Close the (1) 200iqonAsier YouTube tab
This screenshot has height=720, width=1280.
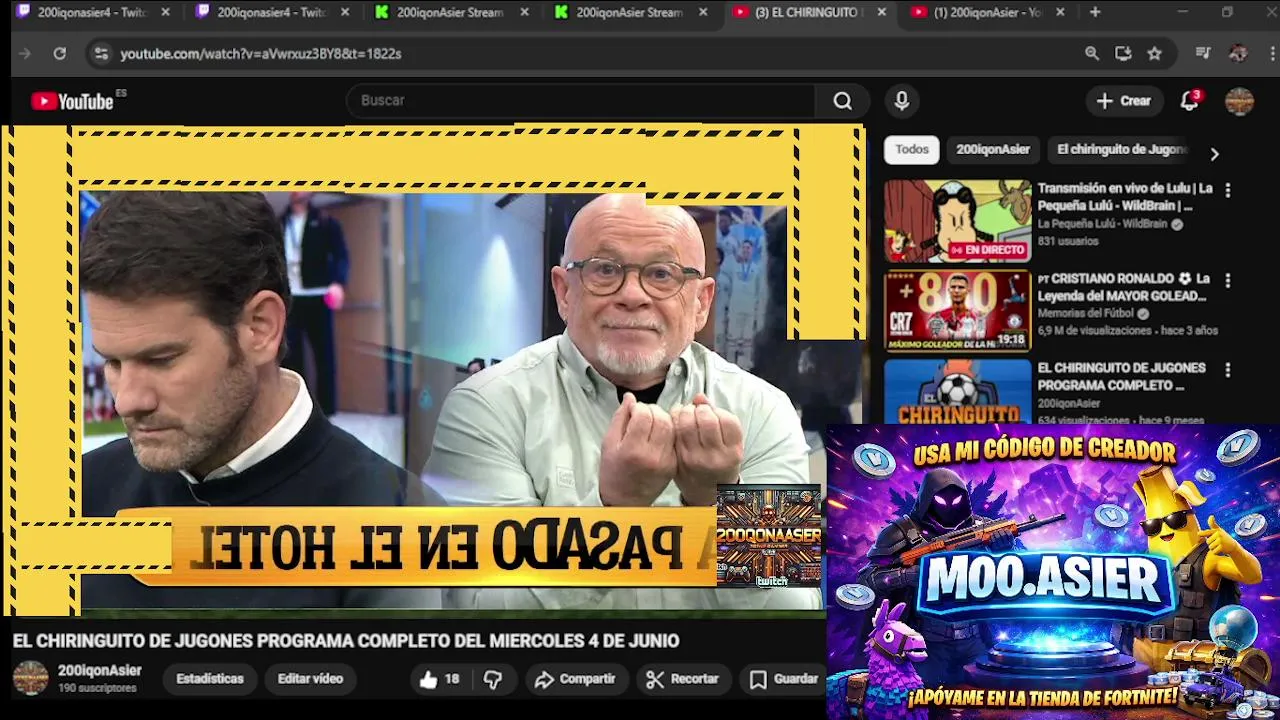[x=1060, y=13]
